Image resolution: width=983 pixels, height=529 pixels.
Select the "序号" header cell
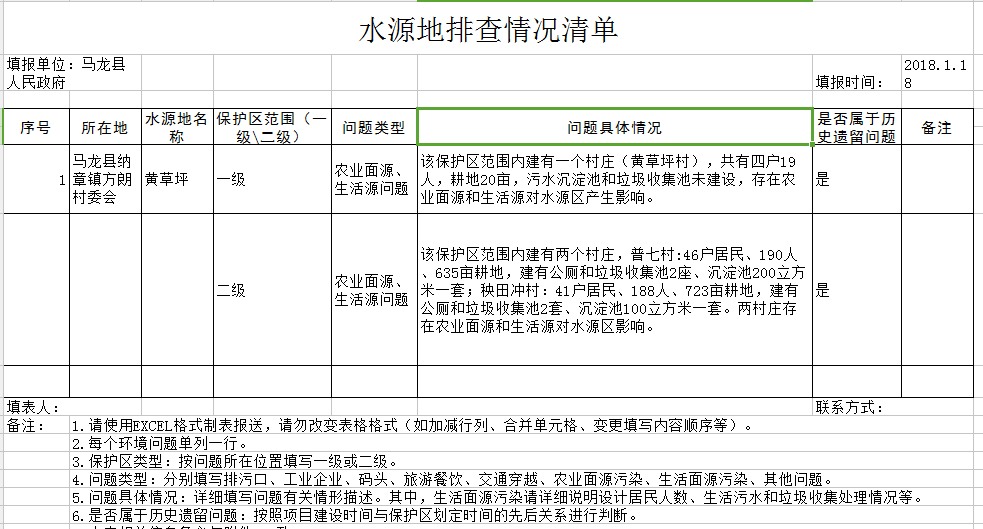coord(35,128)
